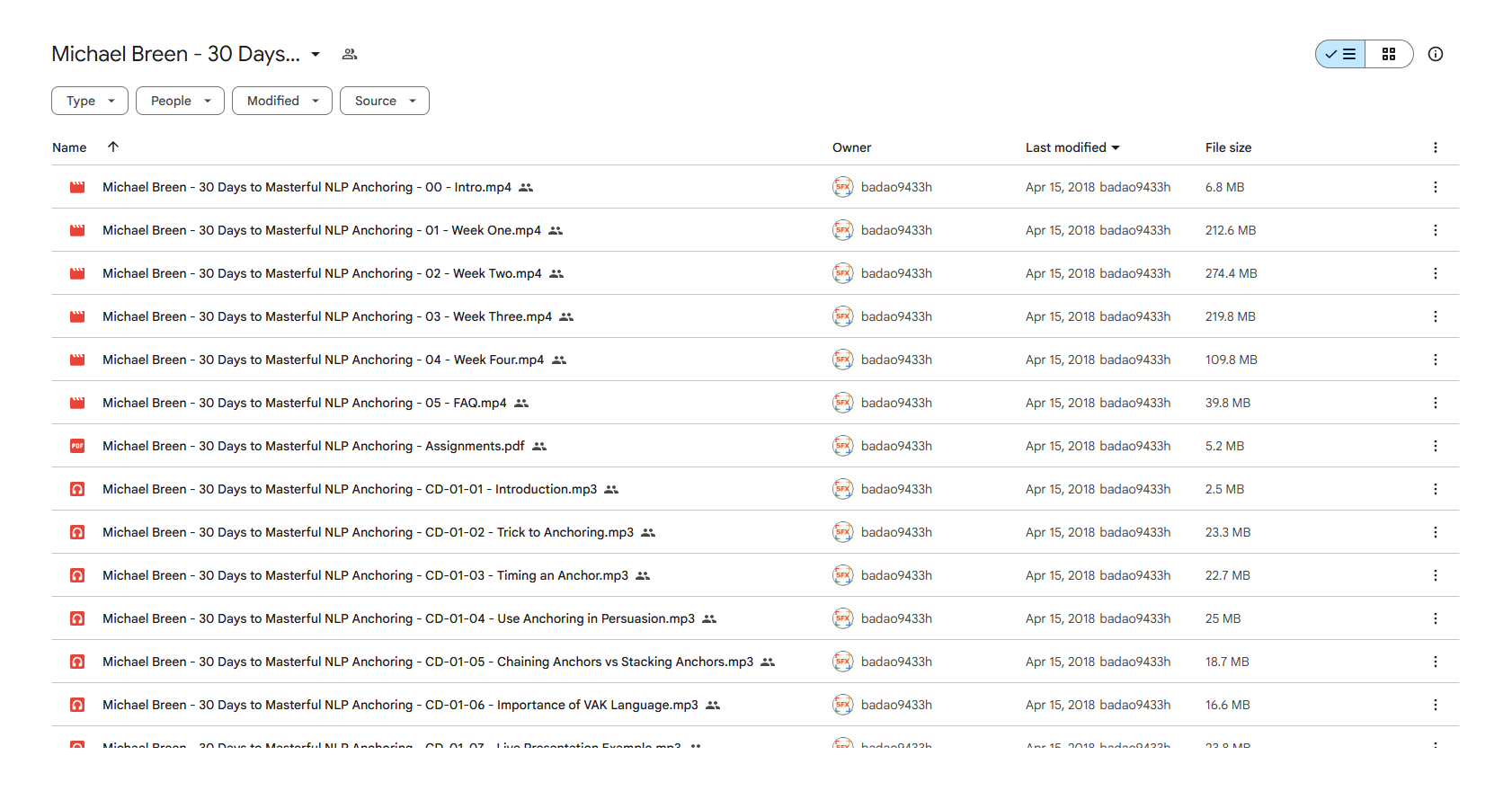Open the view details info icon
The width and height of the screenshot is (1512, 791).
coord(1436,54)
